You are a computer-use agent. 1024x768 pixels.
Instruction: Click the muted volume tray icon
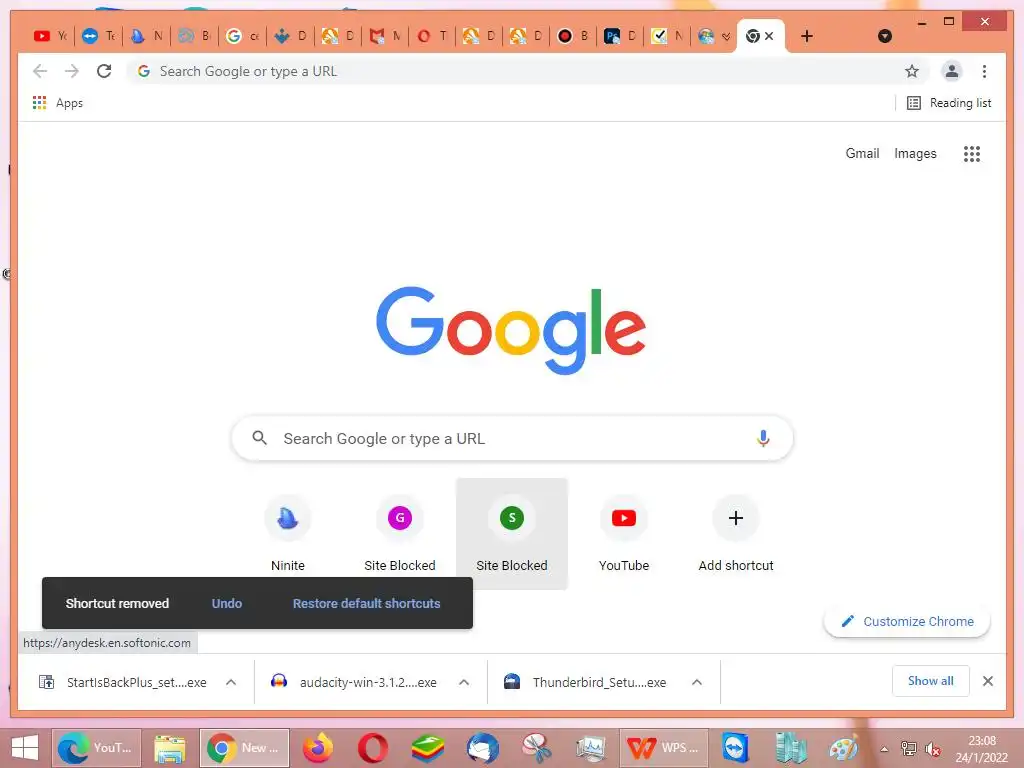pos(933,749)
